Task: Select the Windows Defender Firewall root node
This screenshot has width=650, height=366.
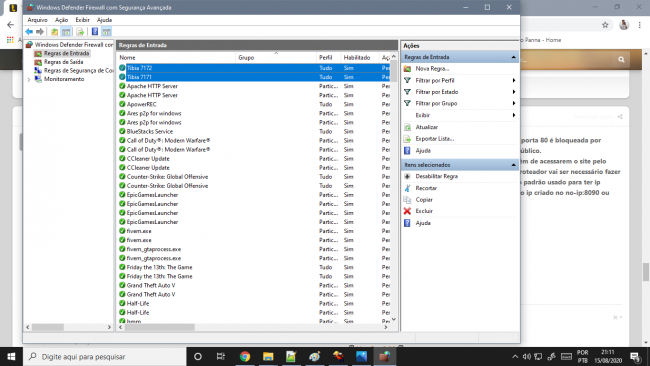Action: (74, 44)
